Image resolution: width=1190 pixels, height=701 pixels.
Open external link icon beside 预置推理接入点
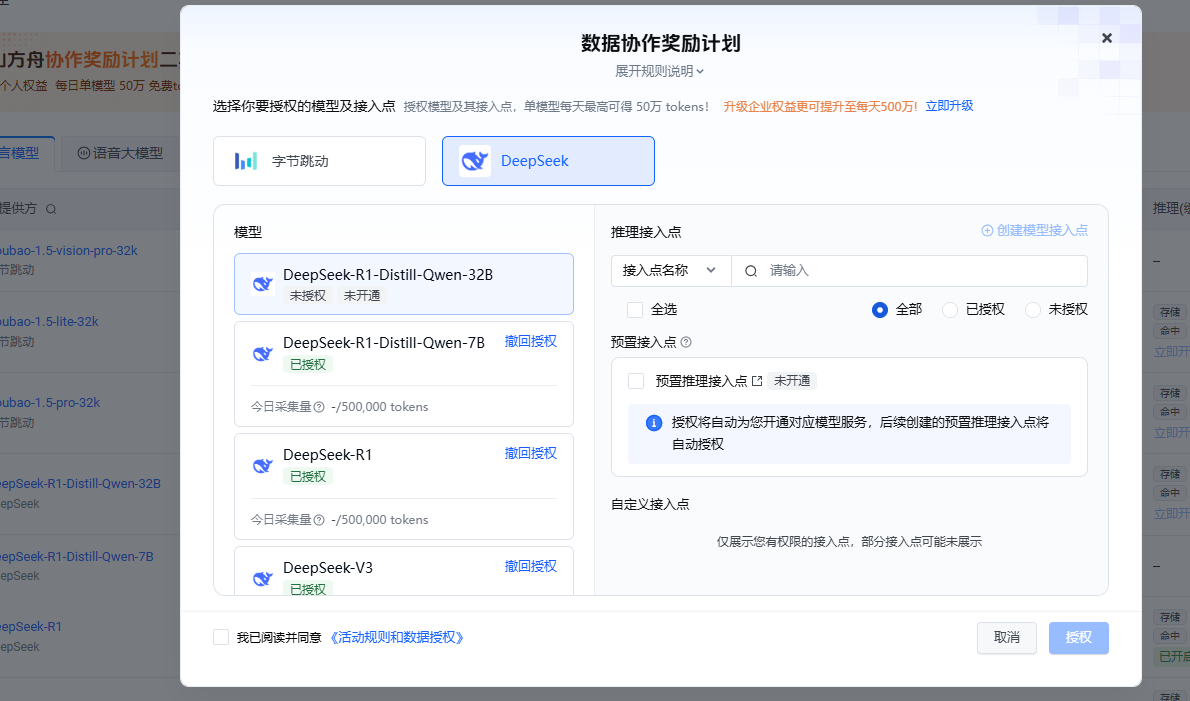(757, 381)
